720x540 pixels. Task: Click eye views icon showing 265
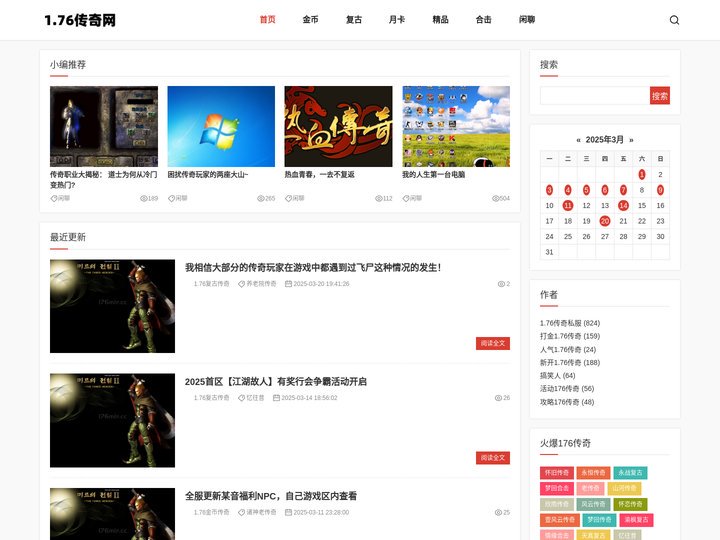click(x=261, y=198)
